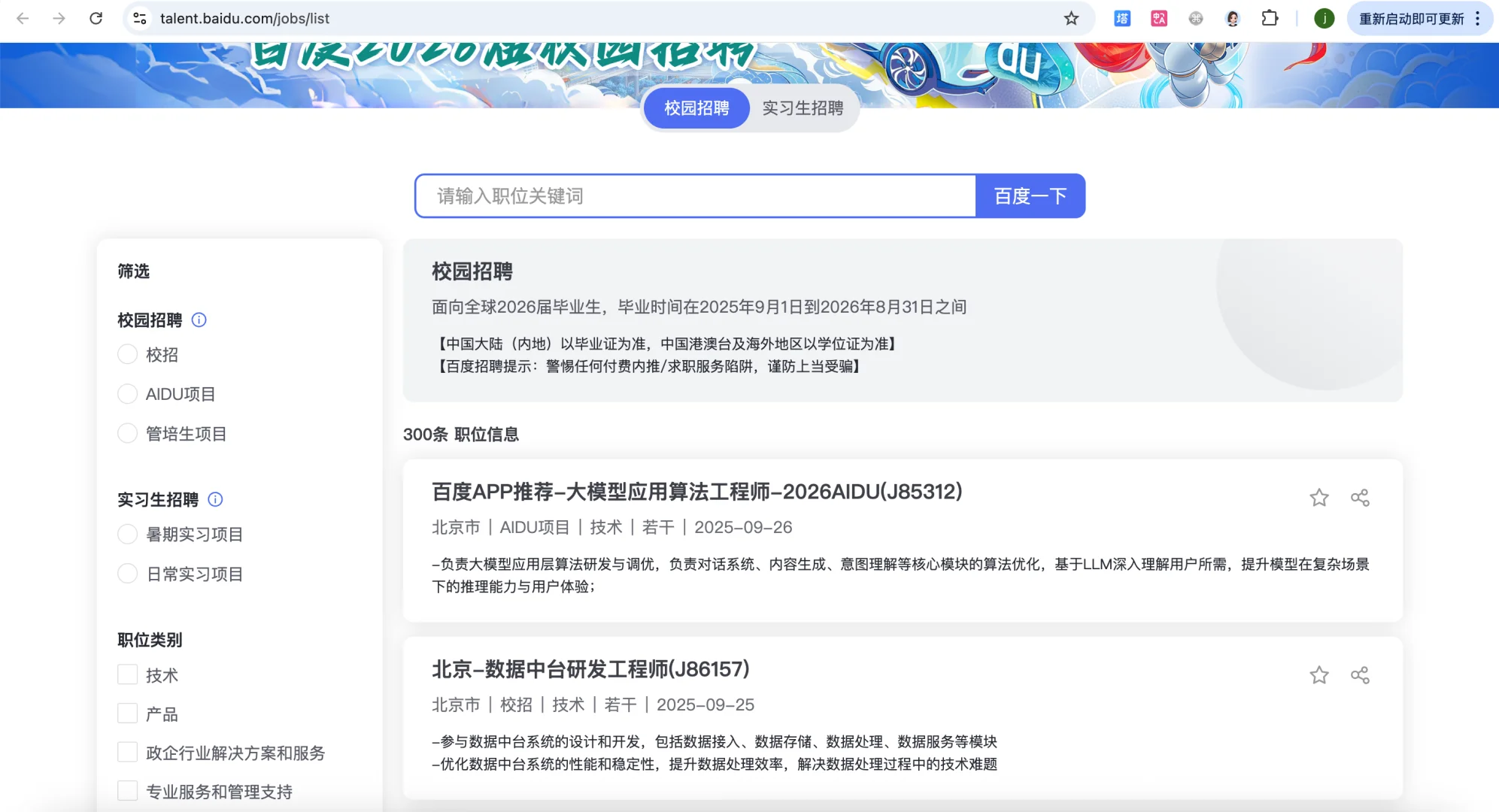
Task: Open 北京-数据中台研发工程师(J86157) job title
Action: pos(590,669)
